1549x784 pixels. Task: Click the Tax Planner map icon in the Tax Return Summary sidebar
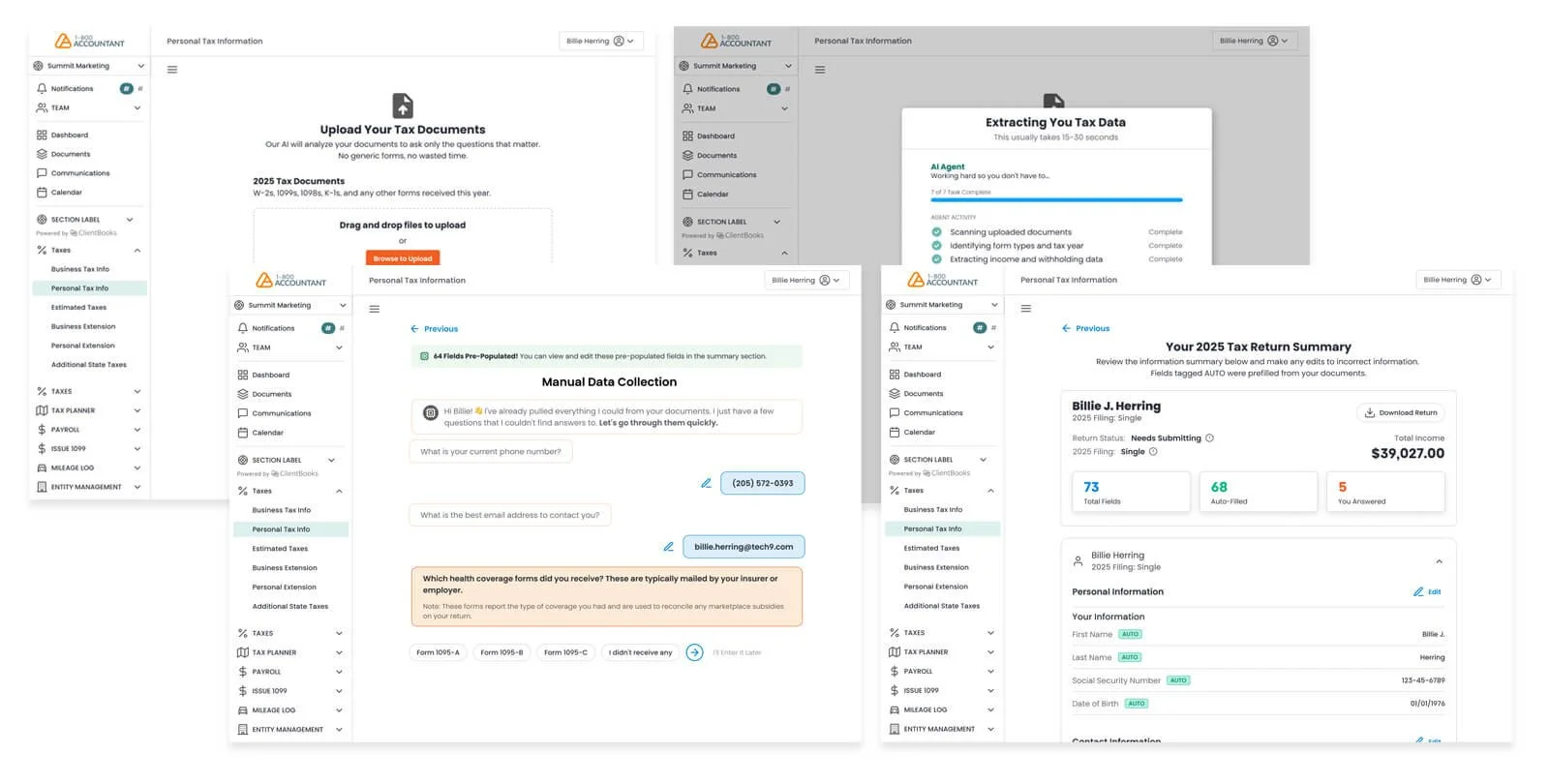point(895,652)
